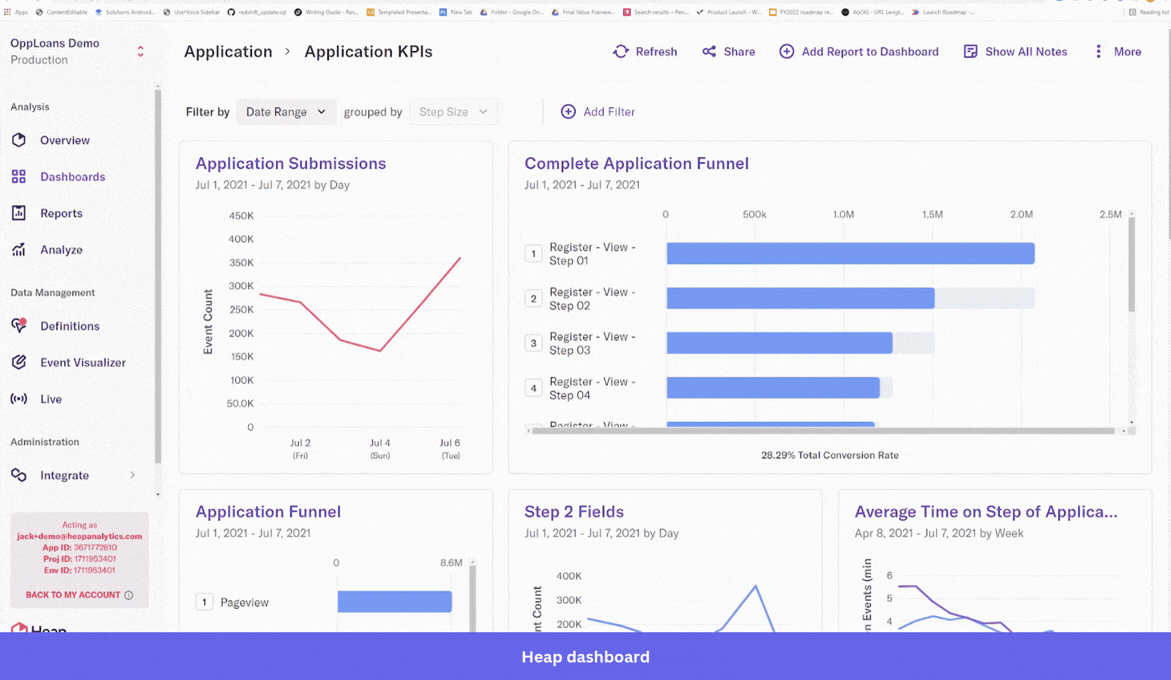
Task: Open the Date Range filter dropdown
Action: [x=286, y=112]
